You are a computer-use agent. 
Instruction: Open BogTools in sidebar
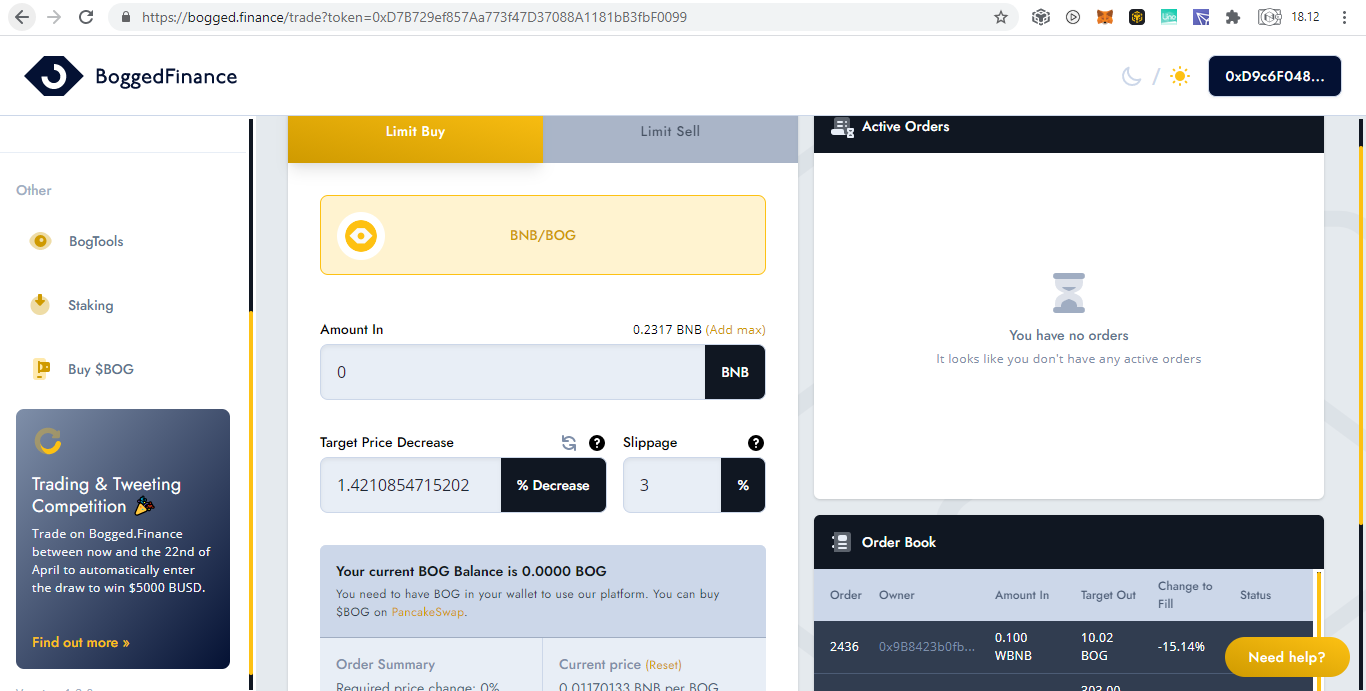point(96,241)
